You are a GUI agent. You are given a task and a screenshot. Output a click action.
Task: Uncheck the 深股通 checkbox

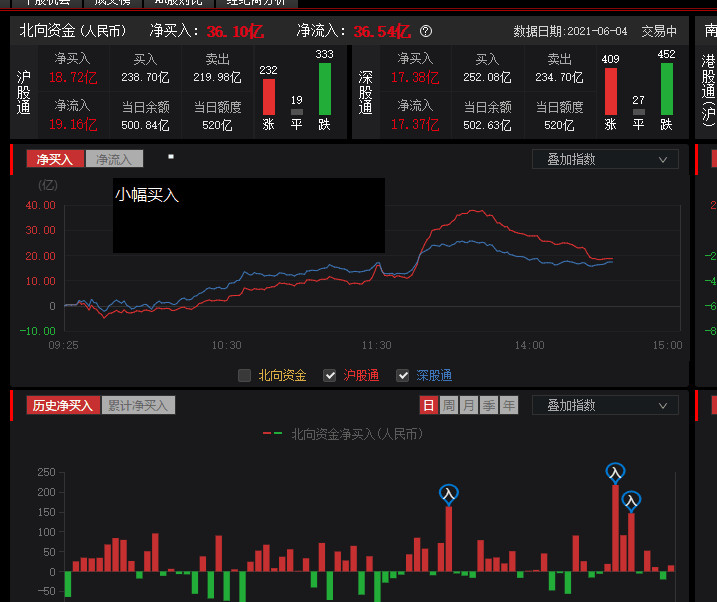click(403, 376)
